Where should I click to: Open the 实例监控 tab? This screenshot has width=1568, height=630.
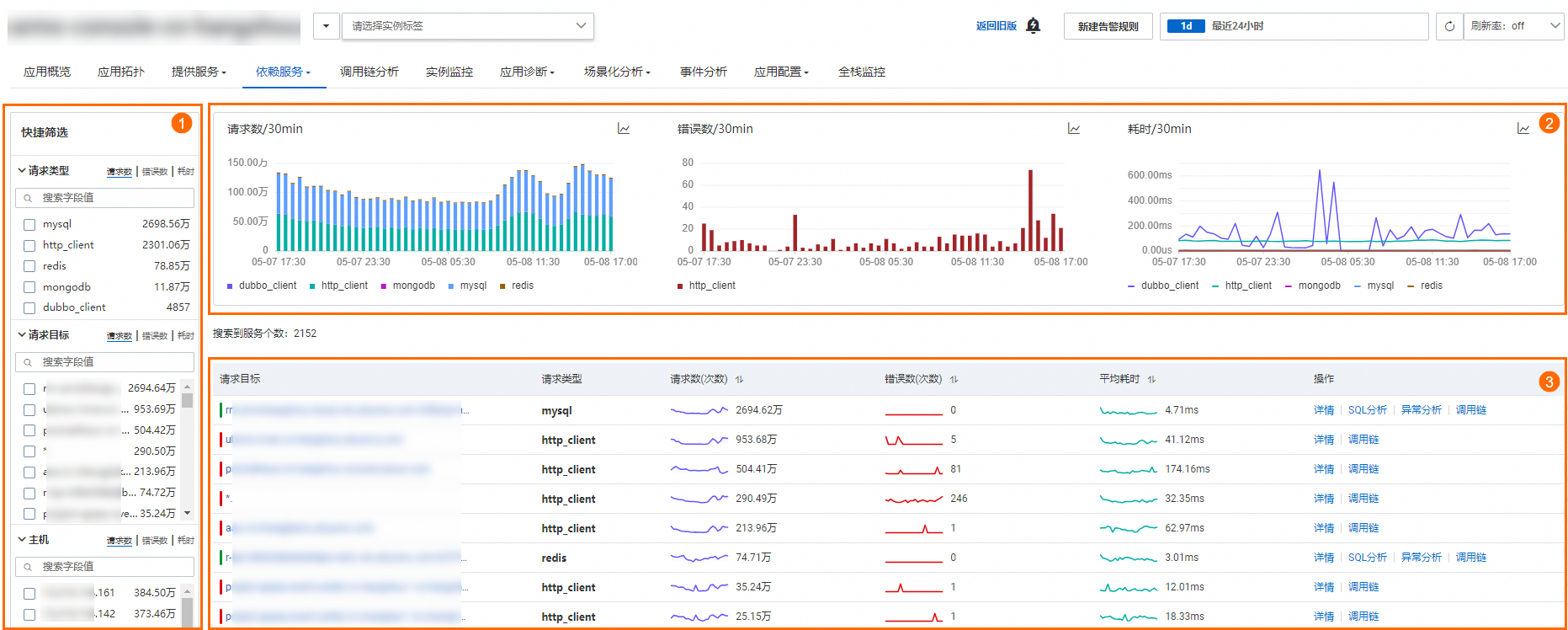coord(449,72)
